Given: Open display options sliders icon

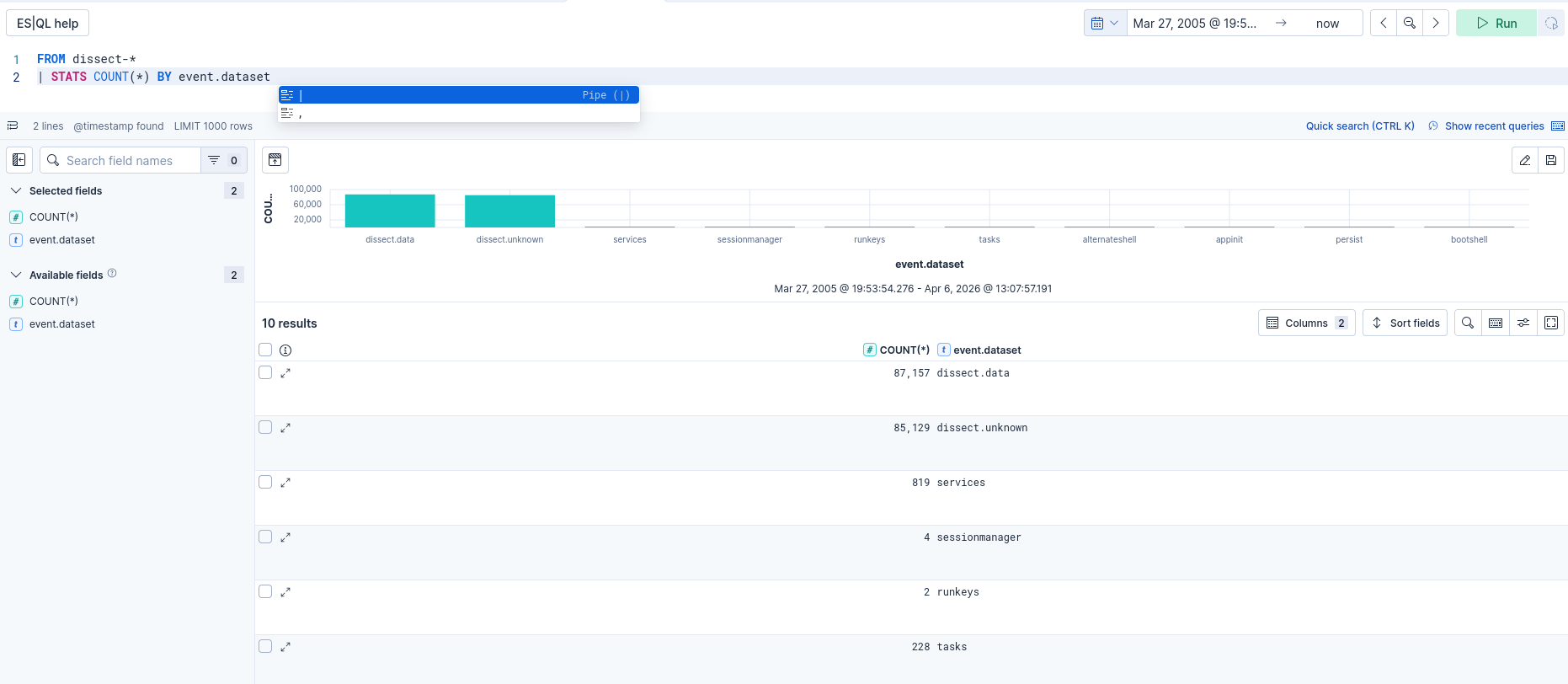Looking at the screenshot, I should coord(1523,323).
